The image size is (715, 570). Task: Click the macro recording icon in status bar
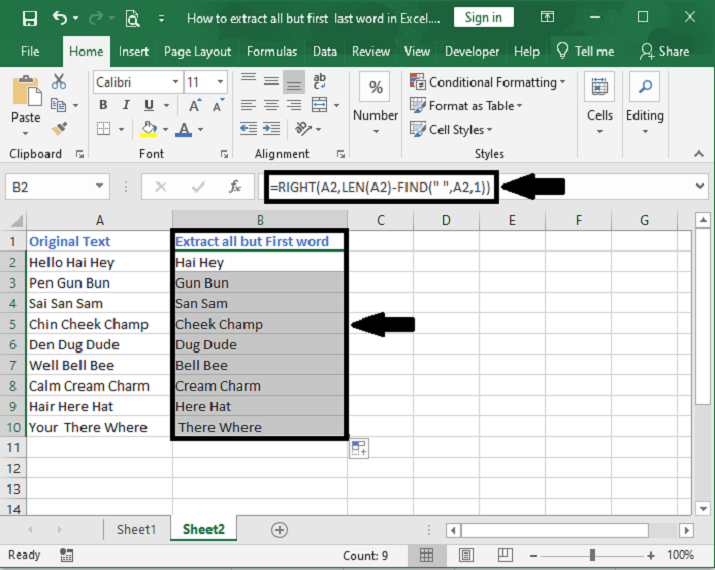(66, 555)
